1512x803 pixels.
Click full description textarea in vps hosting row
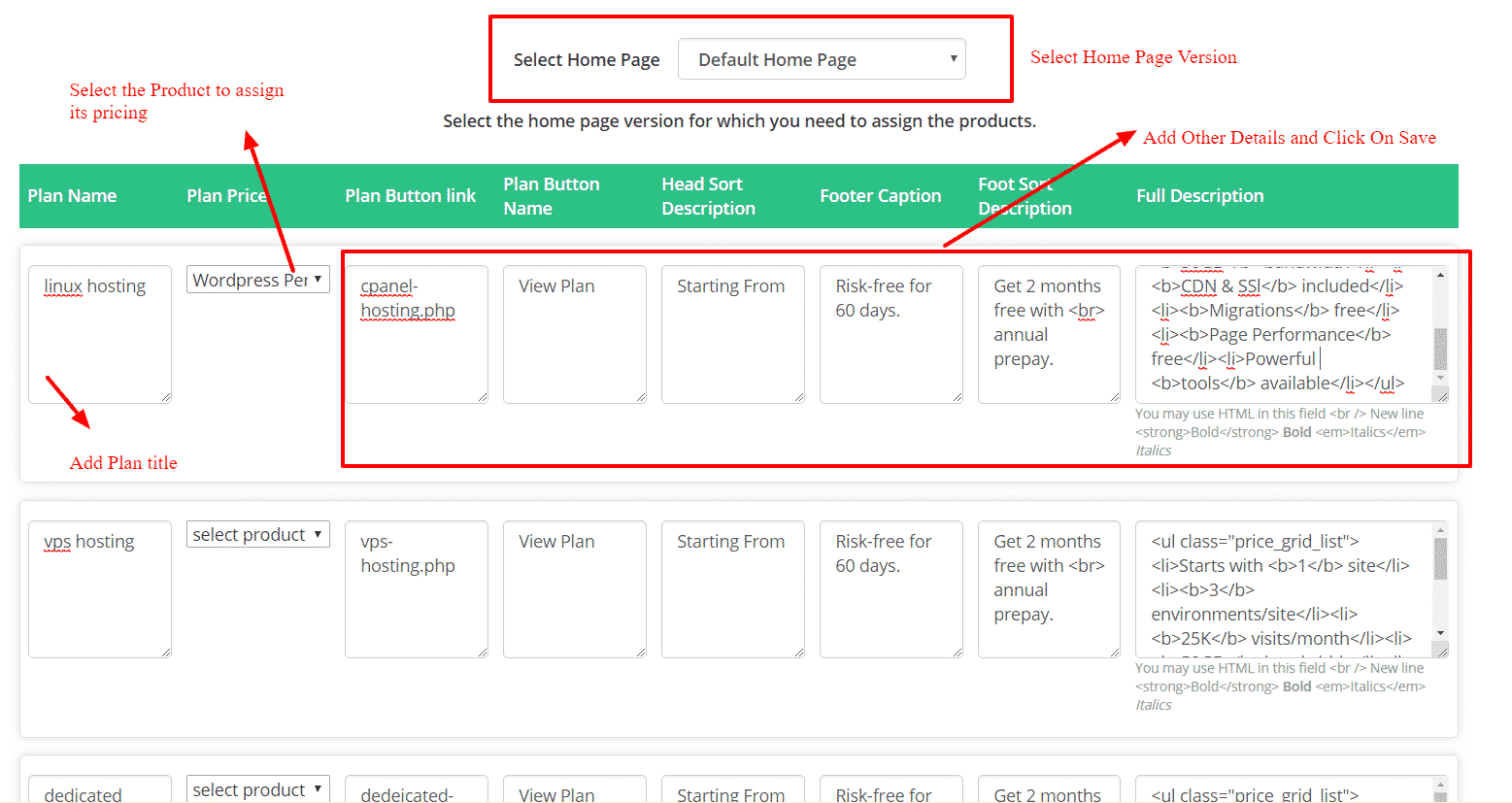point(1282,588)
